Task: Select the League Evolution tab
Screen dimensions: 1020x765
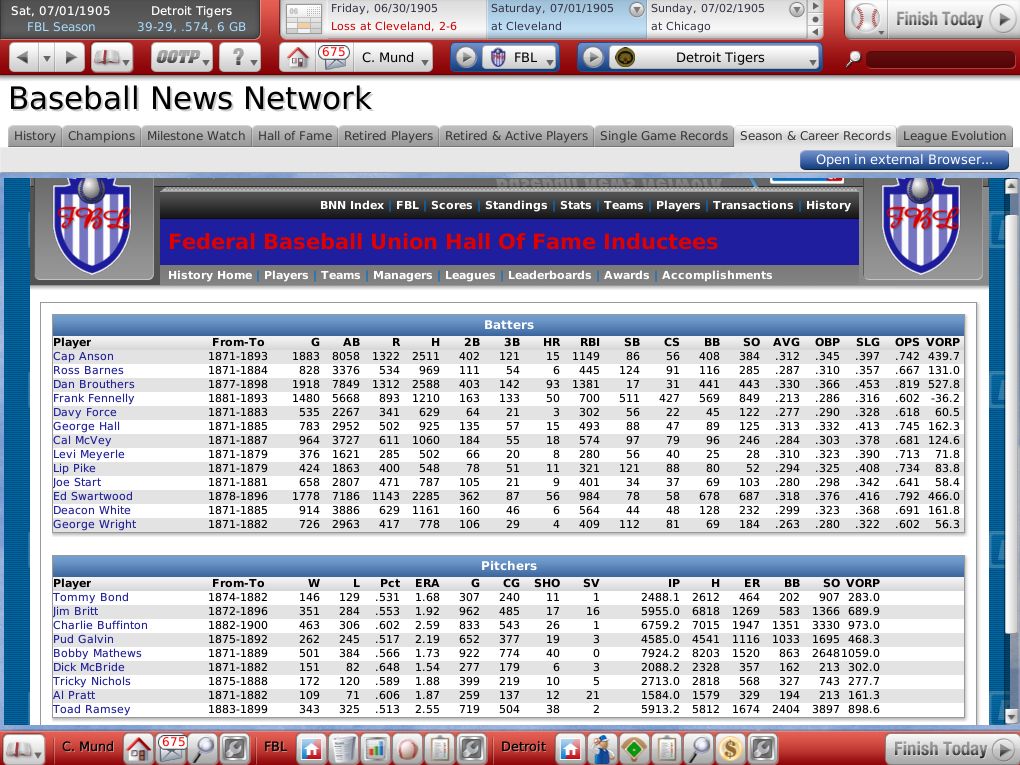Action: click(954, 136)
